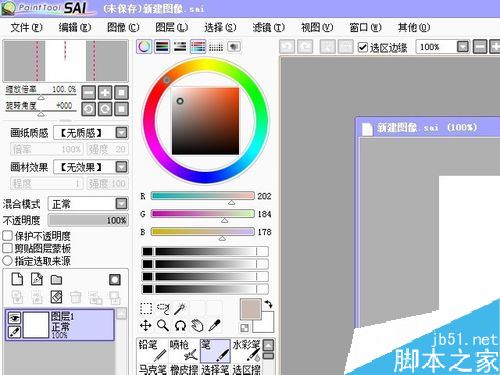500x375 pixels.
Task: Toggle the swatches grid panel icon
Action: (x=216, y=47)
